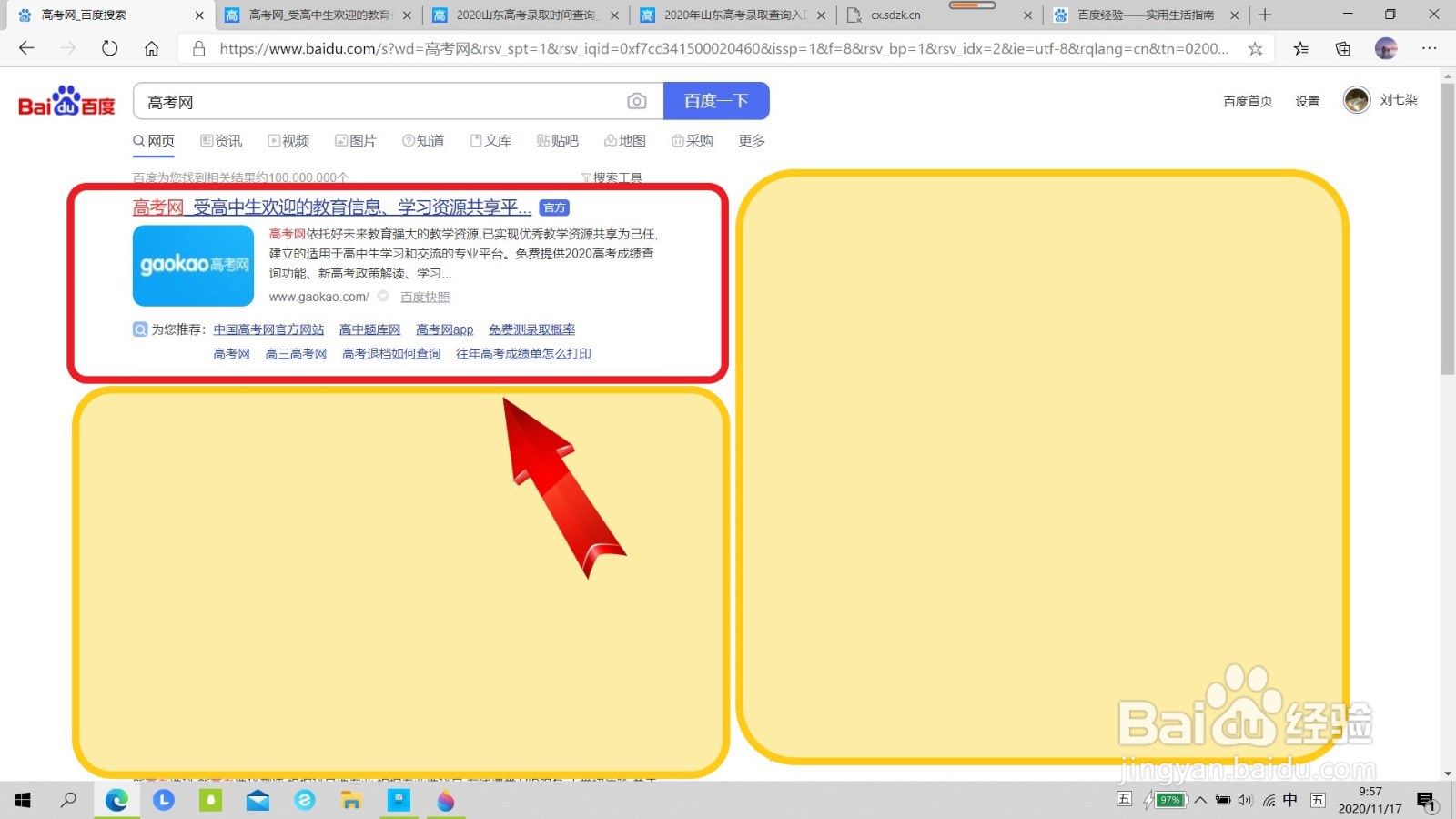The width and height of the screenshot is (1456, 819).
Task: Open File Explorer from the taskbar
Action: 351,800
